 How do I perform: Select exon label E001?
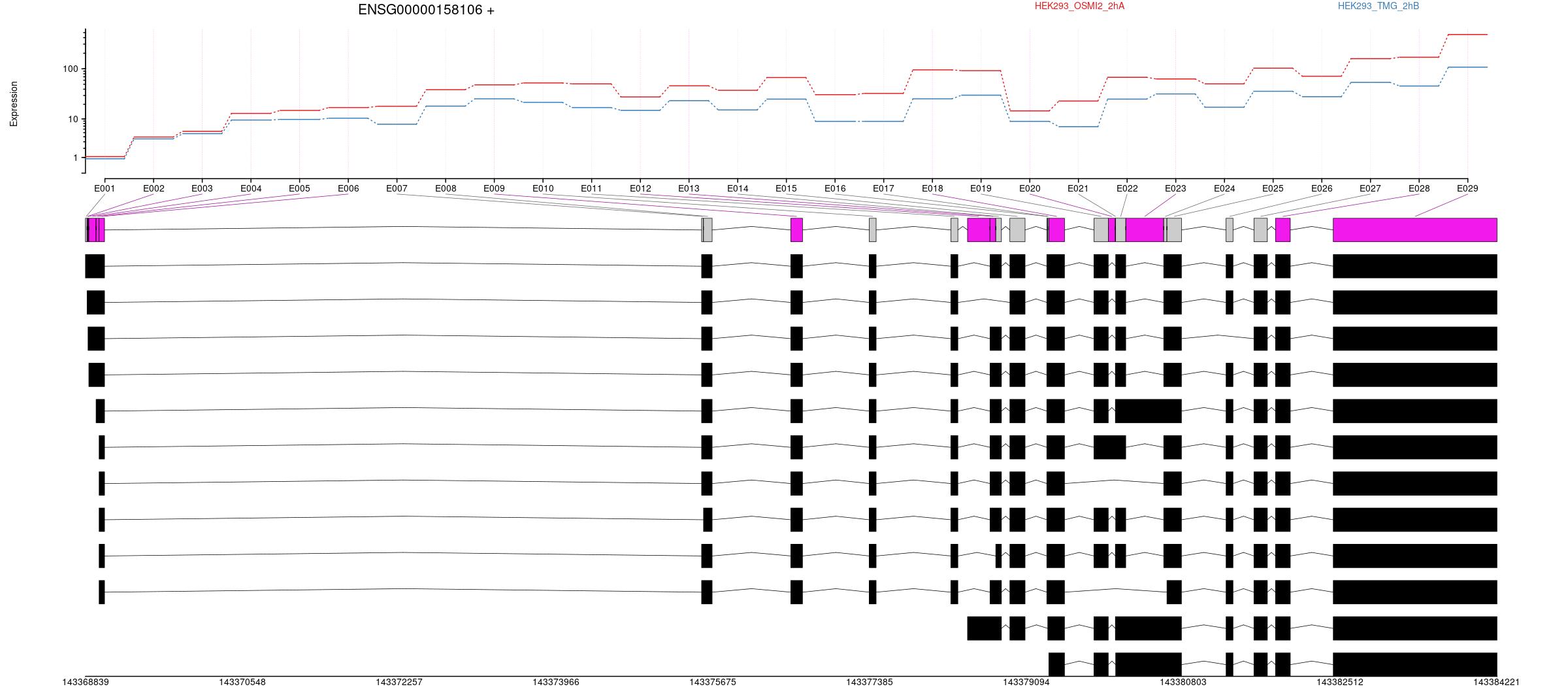(x=105, y=188)
